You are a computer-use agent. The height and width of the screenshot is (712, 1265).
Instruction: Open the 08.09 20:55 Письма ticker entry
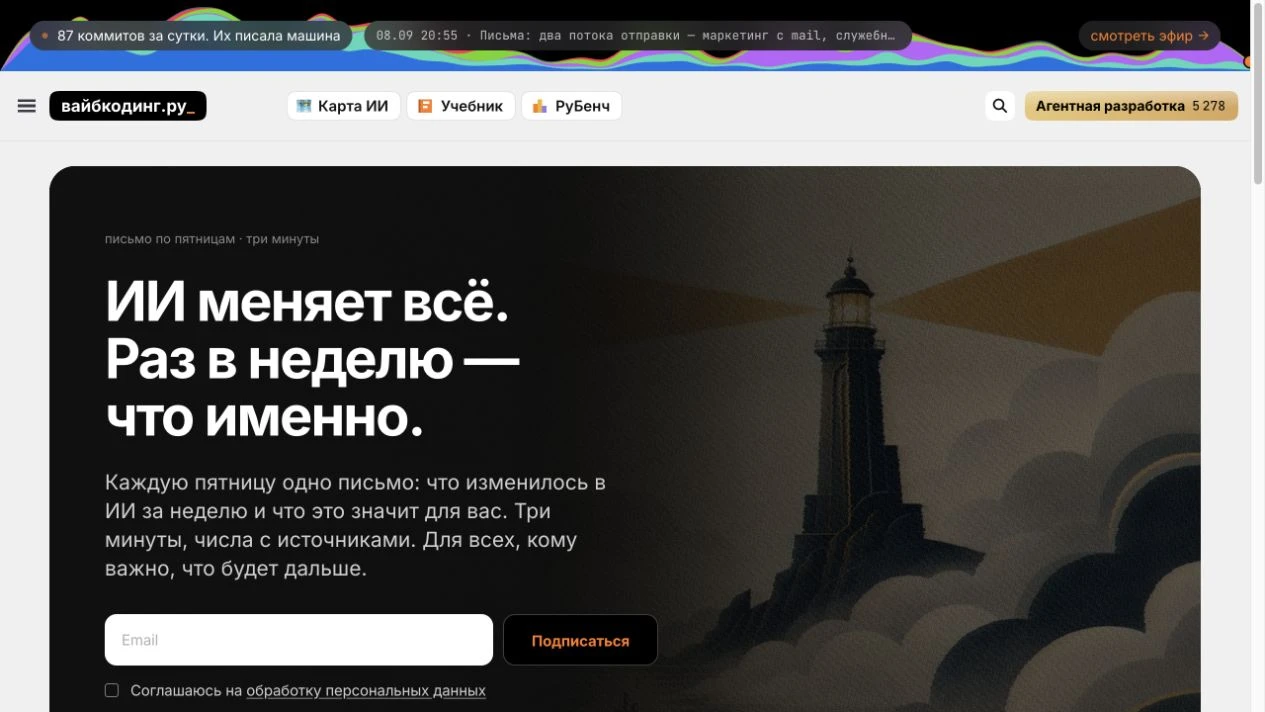click(638, 36)
